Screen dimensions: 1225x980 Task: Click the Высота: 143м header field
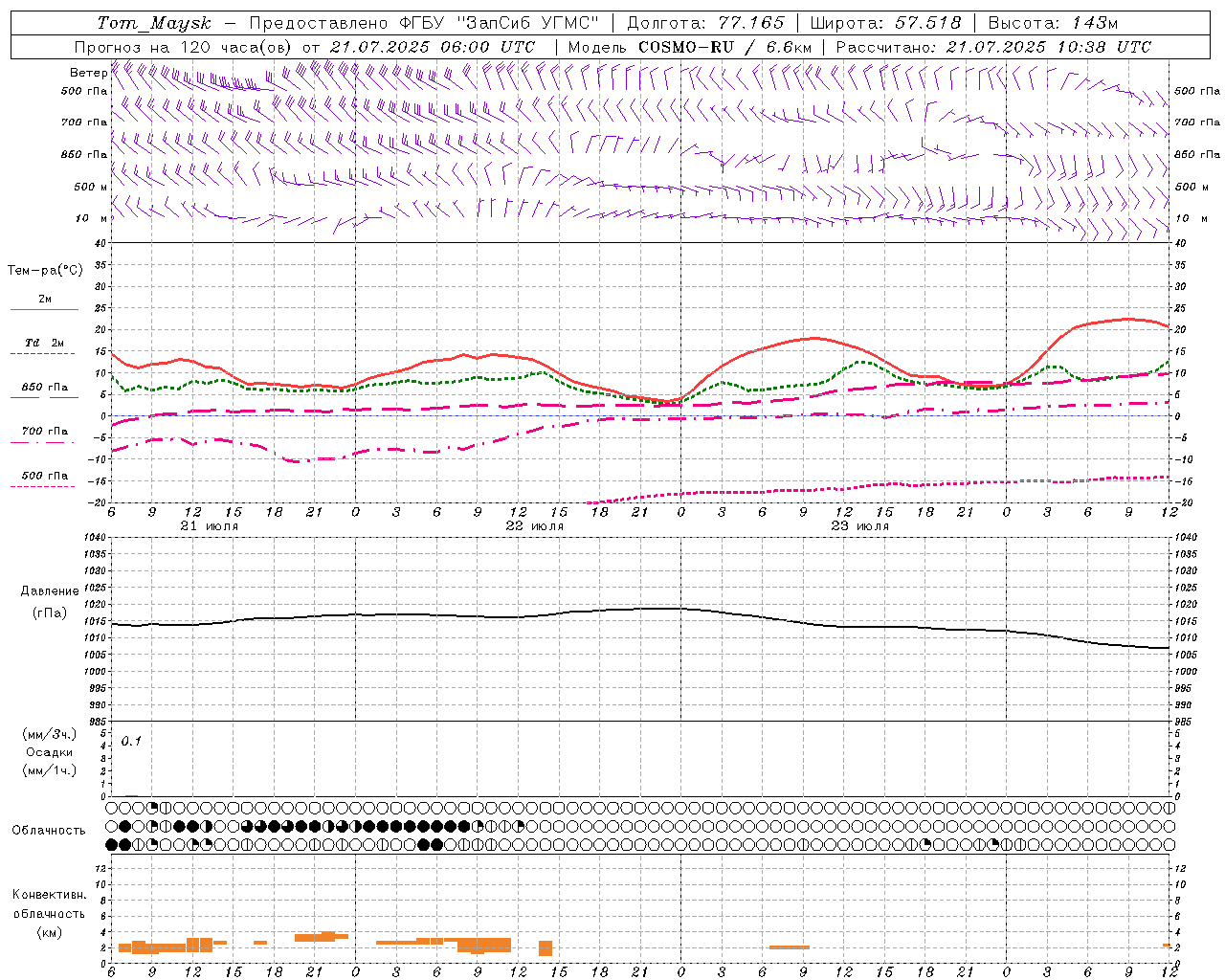pos(1053,23)
